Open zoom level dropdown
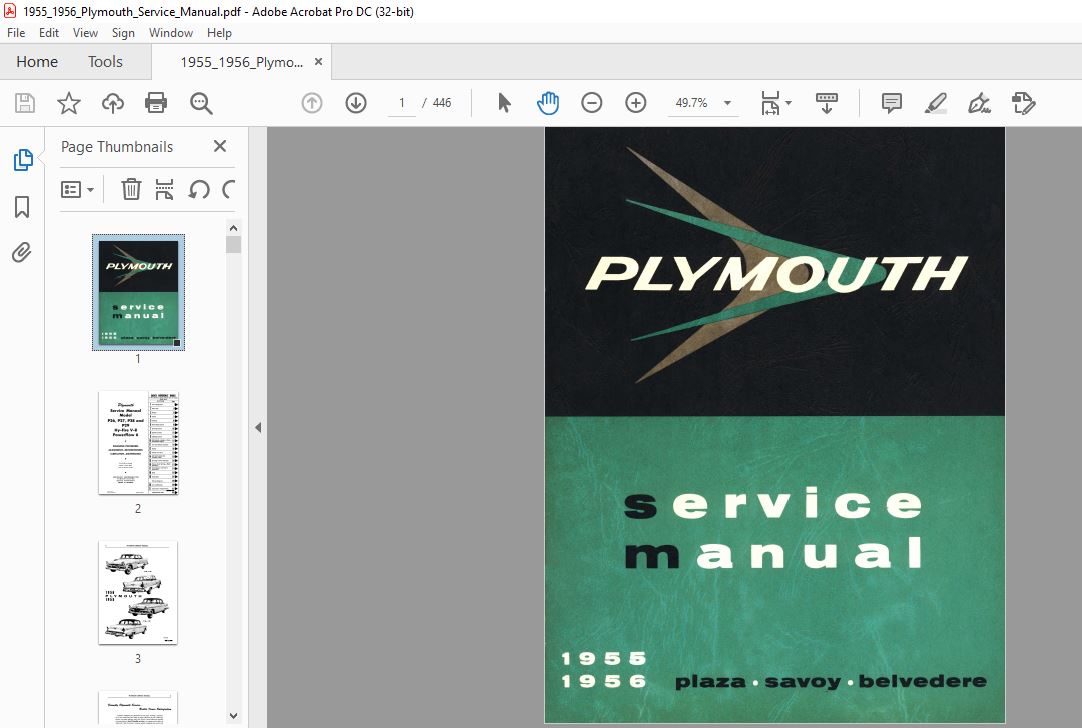This screenshot has height=728, width=1082. pyautogui.click(x=727, y=104)
